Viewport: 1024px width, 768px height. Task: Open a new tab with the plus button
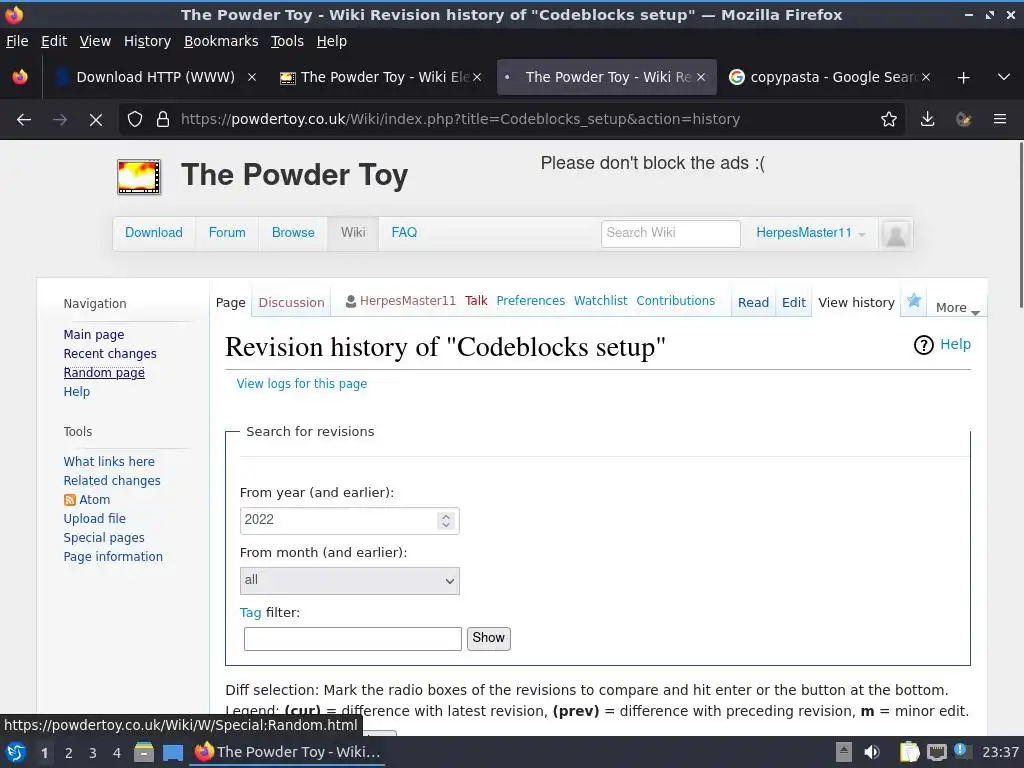[x=963, y=78]
